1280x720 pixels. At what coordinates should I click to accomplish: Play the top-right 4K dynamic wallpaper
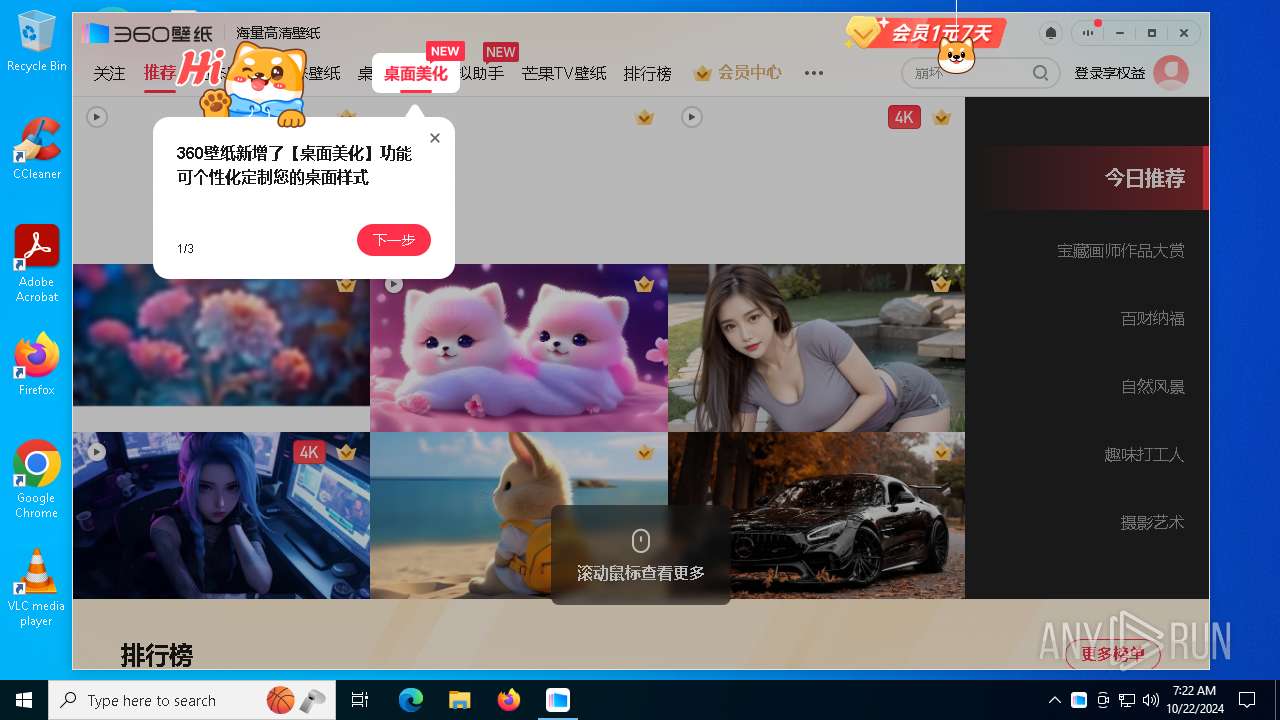(691, 117)
